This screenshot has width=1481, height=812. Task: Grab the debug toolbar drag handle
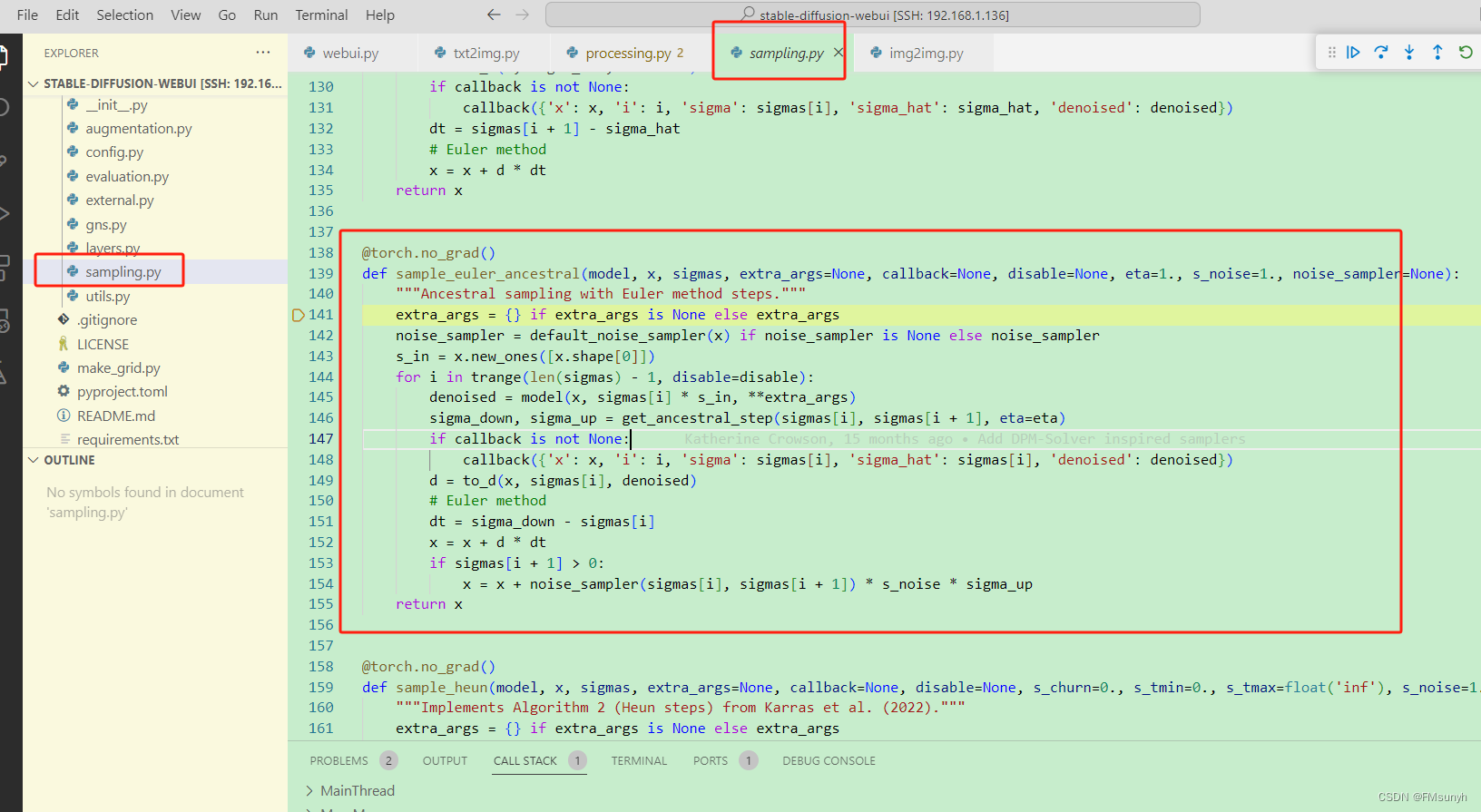click(x=1331, y=53)
